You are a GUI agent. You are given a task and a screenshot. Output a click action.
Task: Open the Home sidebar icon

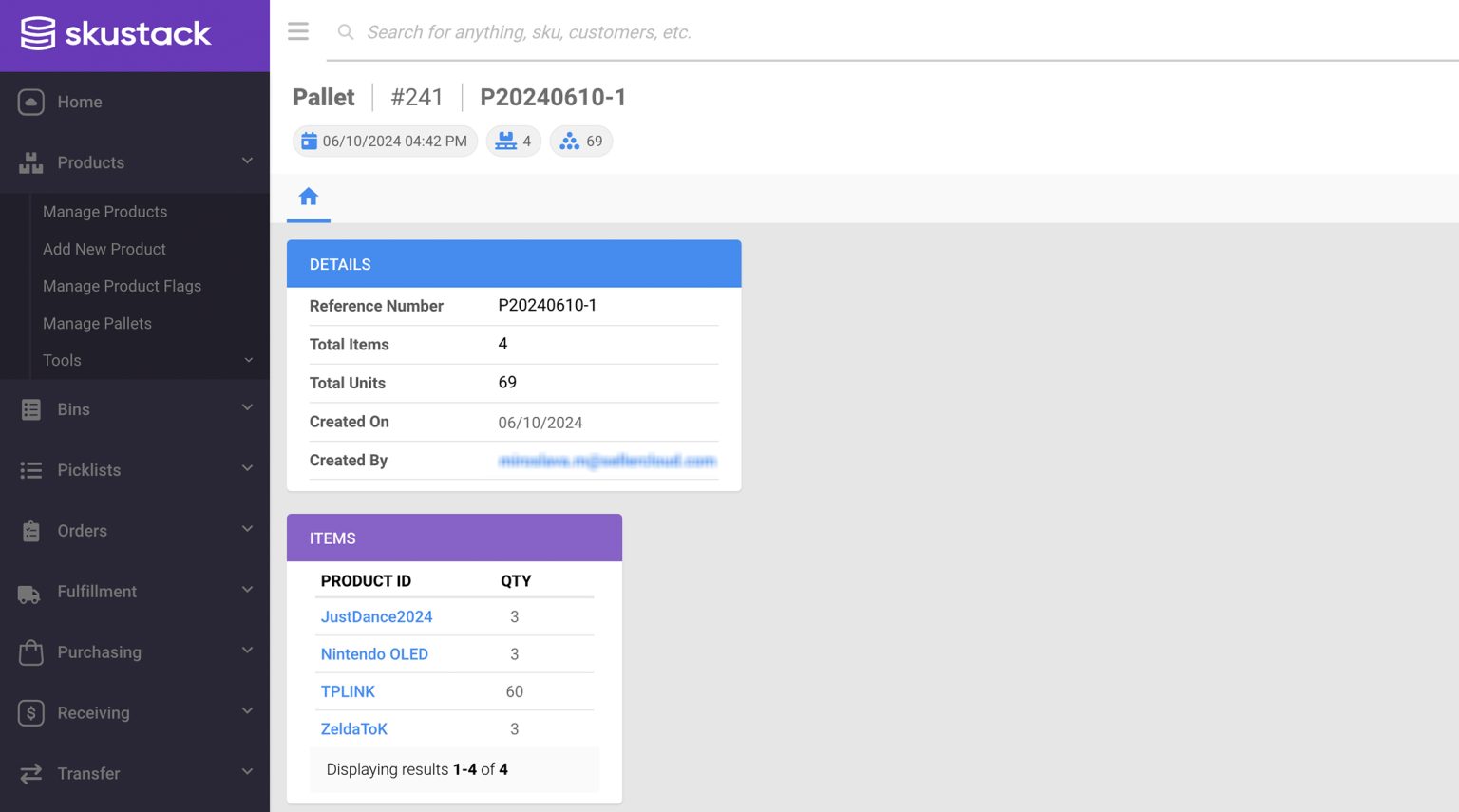[x=30, y=102]
